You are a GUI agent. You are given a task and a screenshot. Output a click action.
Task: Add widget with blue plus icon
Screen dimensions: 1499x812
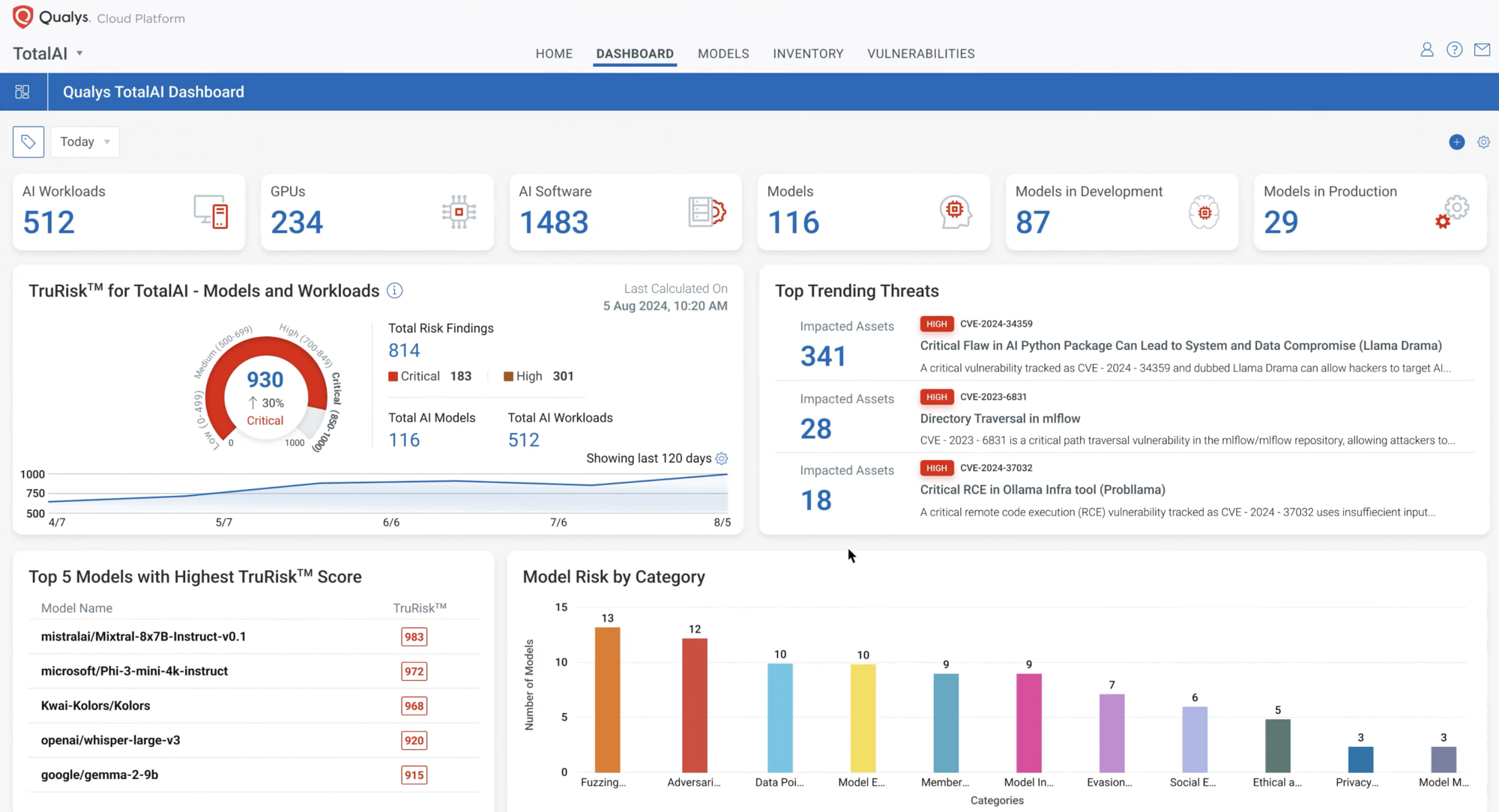click(1456, 142)
